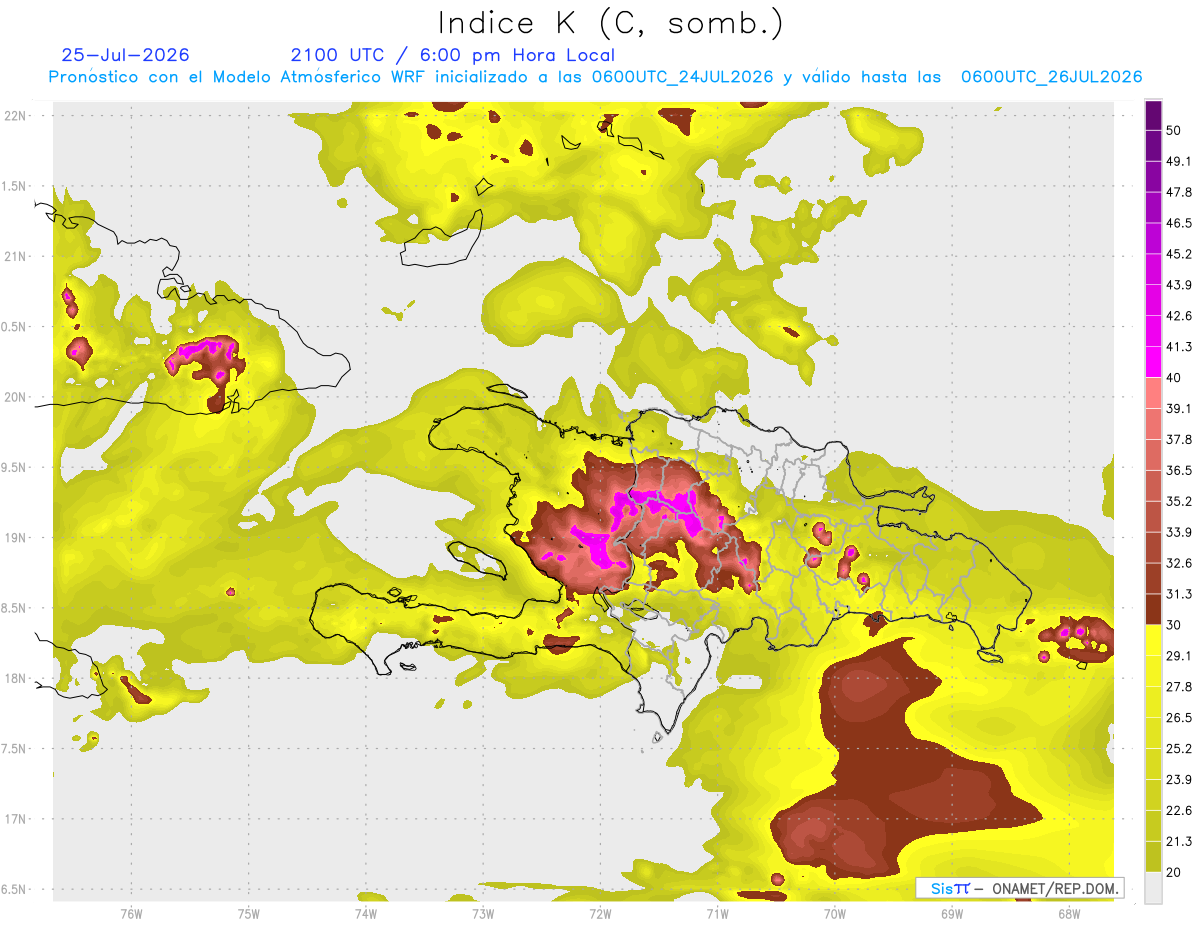
Task: Click the legend value '25.2'
Action: [1179, 749]
